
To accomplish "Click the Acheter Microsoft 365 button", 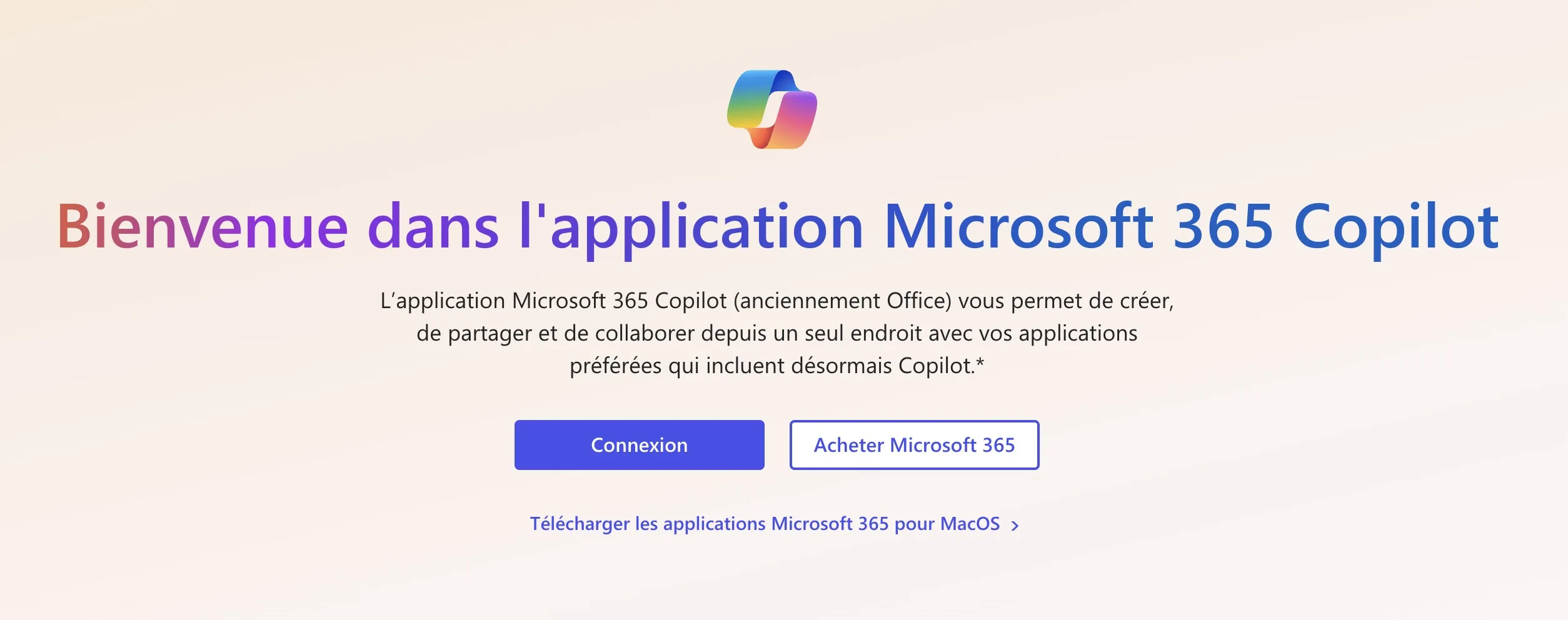I will click(x=914, y=445).
